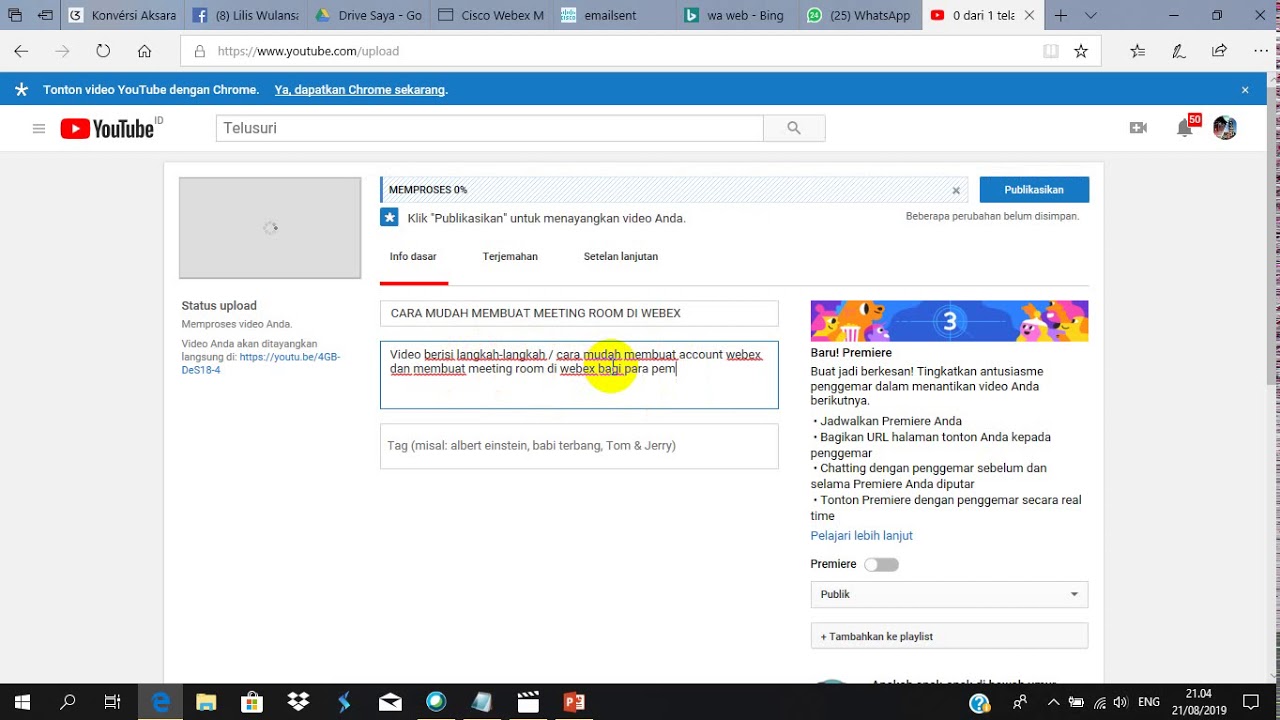Click Pelajari lebih lanjut link
The height and width of the screenshot is (720, 1280).
click(861, 536)
